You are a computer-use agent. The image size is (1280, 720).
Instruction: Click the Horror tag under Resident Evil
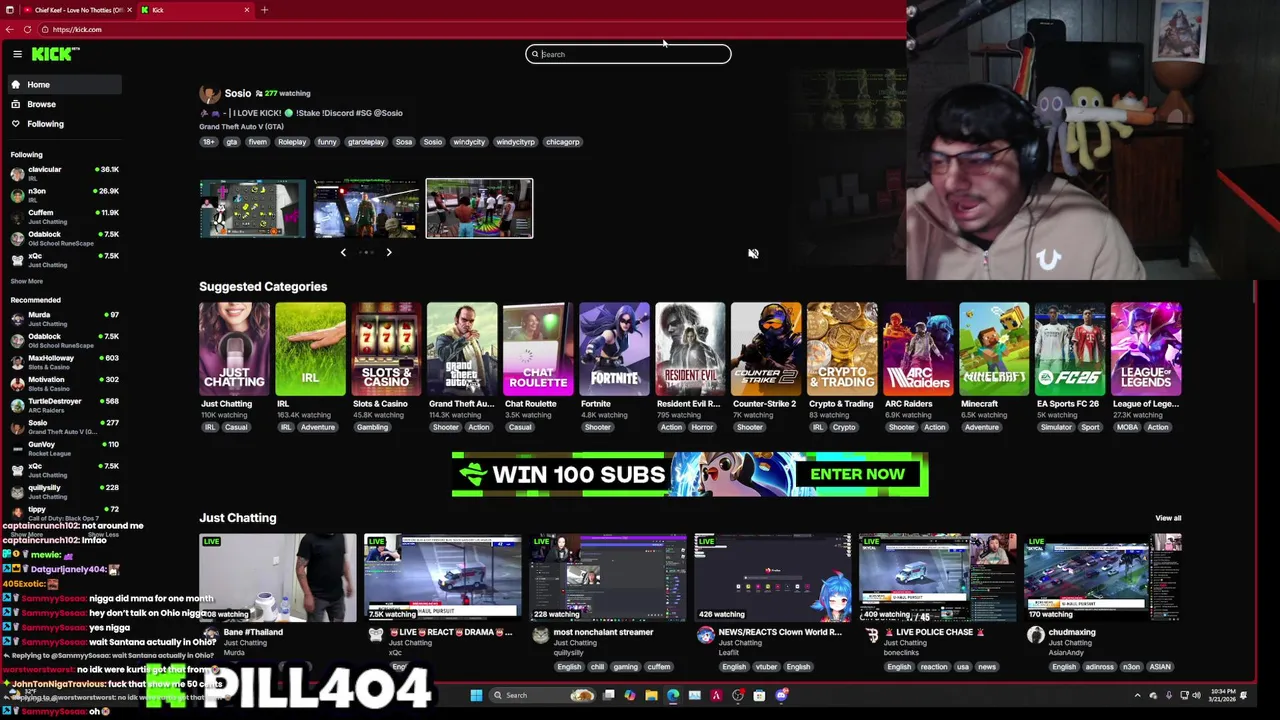(x=702, y=427)
